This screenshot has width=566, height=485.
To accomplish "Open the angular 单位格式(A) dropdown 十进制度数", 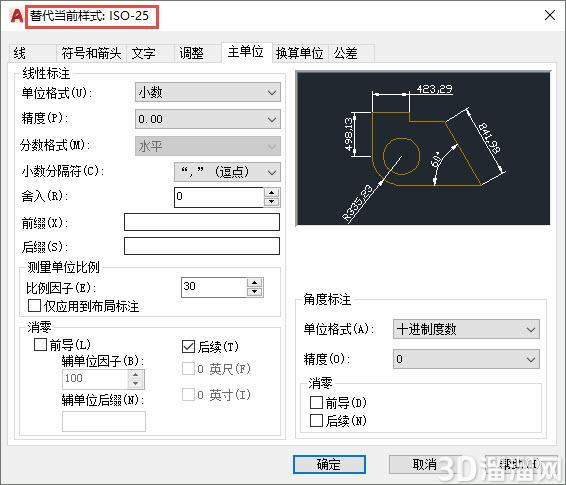I will click(x=466, y=329).
